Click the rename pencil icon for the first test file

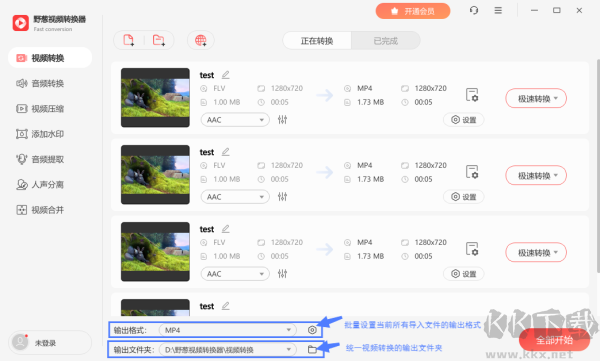(226, 75)
